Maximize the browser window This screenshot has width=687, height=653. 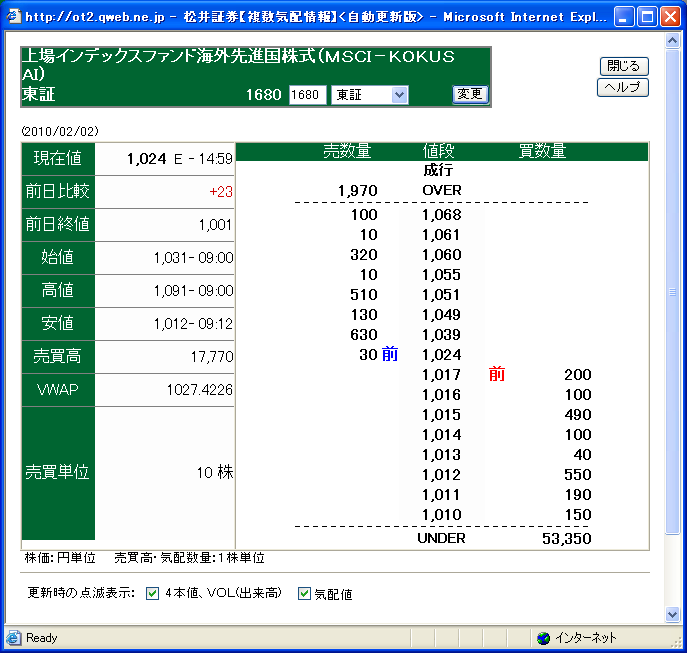click(x=647, y=16)
